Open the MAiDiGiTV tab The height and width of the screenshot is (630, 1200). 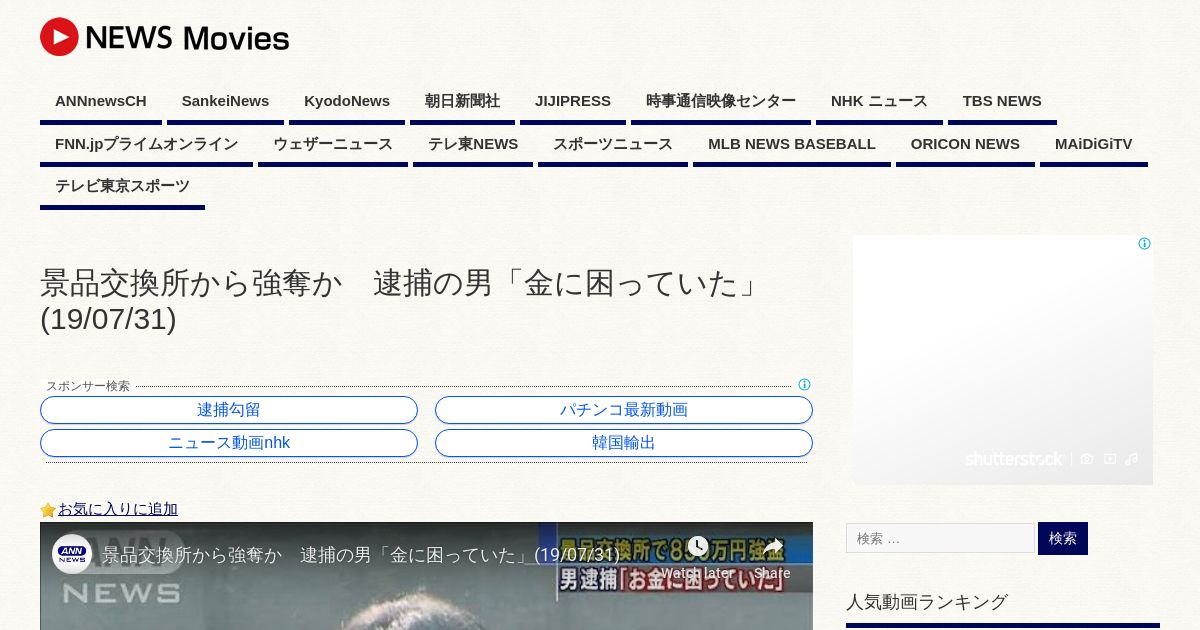coord(1094,144)
